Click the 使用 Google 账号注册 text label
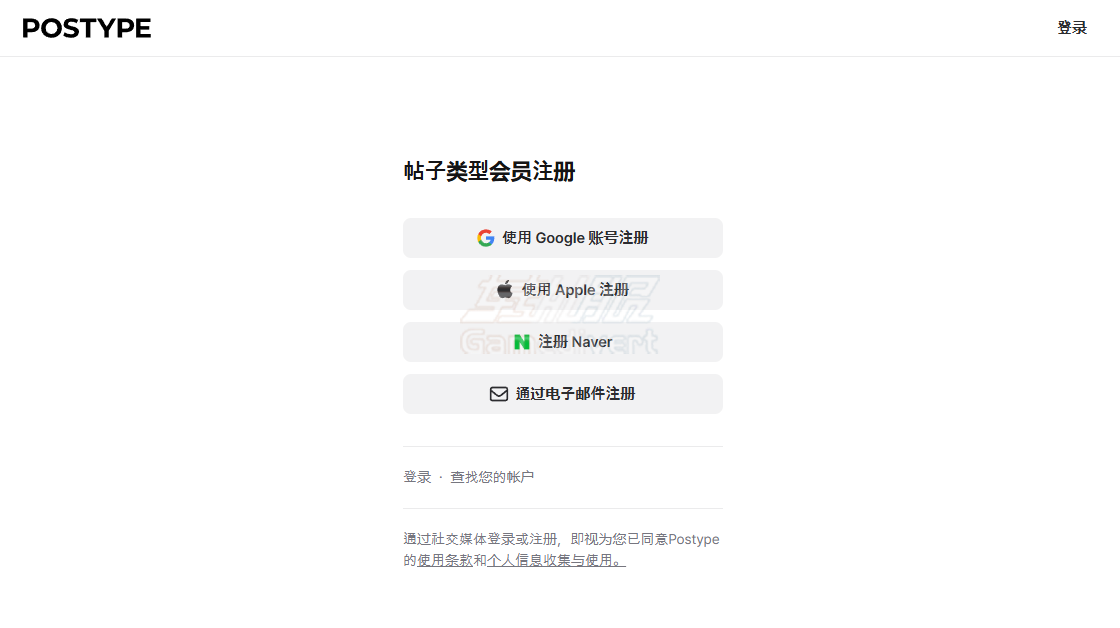Image resolution: width=1120 pixels, height=628 pixels. coord(574,238)
